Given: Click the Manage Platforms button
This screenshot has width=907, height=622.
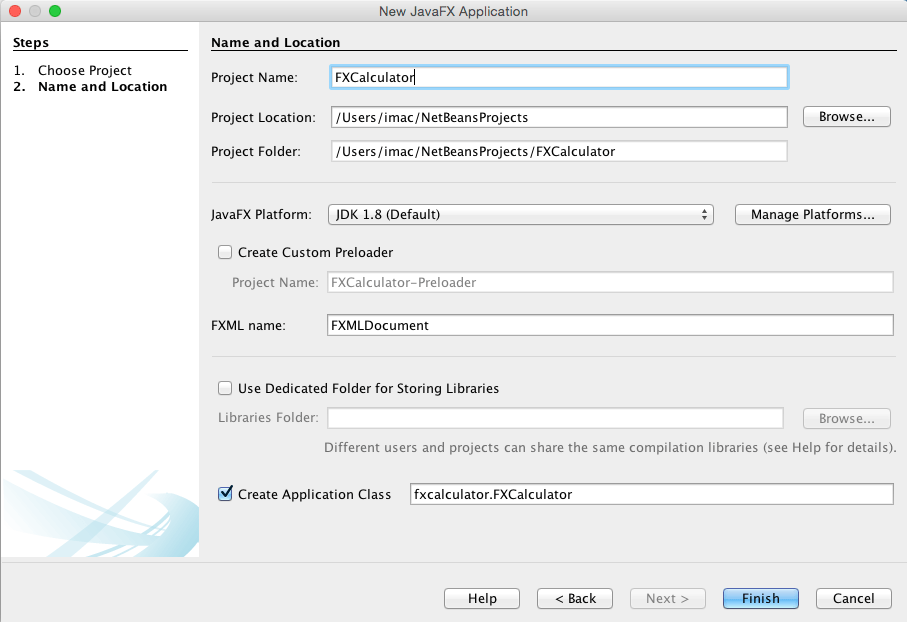Looking at the screenshot, I should [x=812, y=214].
